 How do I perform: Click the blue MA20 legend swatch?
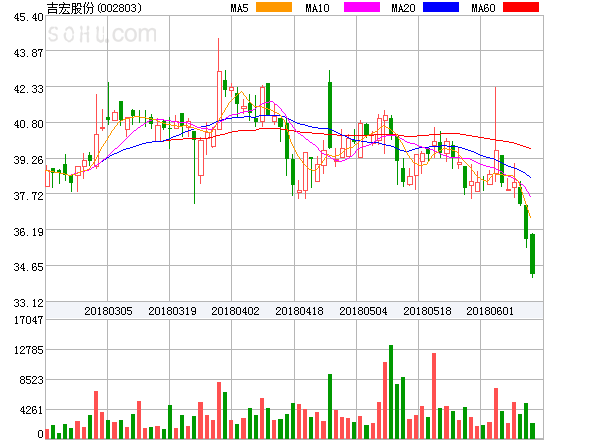coord(441,7)
